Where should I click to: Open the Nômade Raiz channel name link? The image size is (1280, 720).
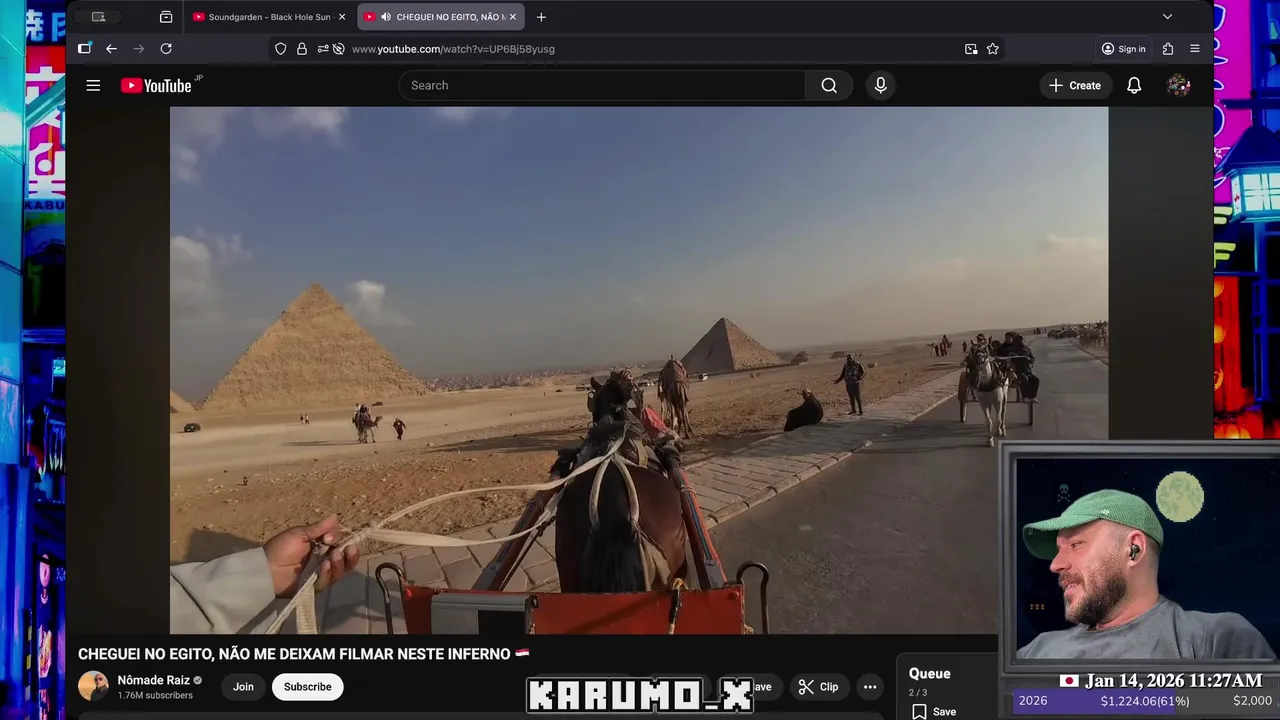click(154, 680)
